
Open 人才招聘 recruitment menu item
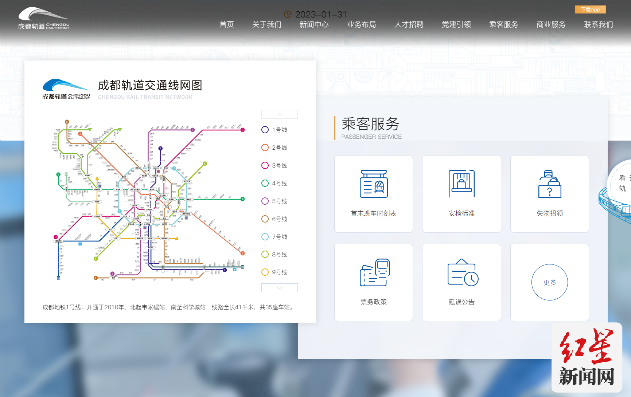(x=409, y=25)
